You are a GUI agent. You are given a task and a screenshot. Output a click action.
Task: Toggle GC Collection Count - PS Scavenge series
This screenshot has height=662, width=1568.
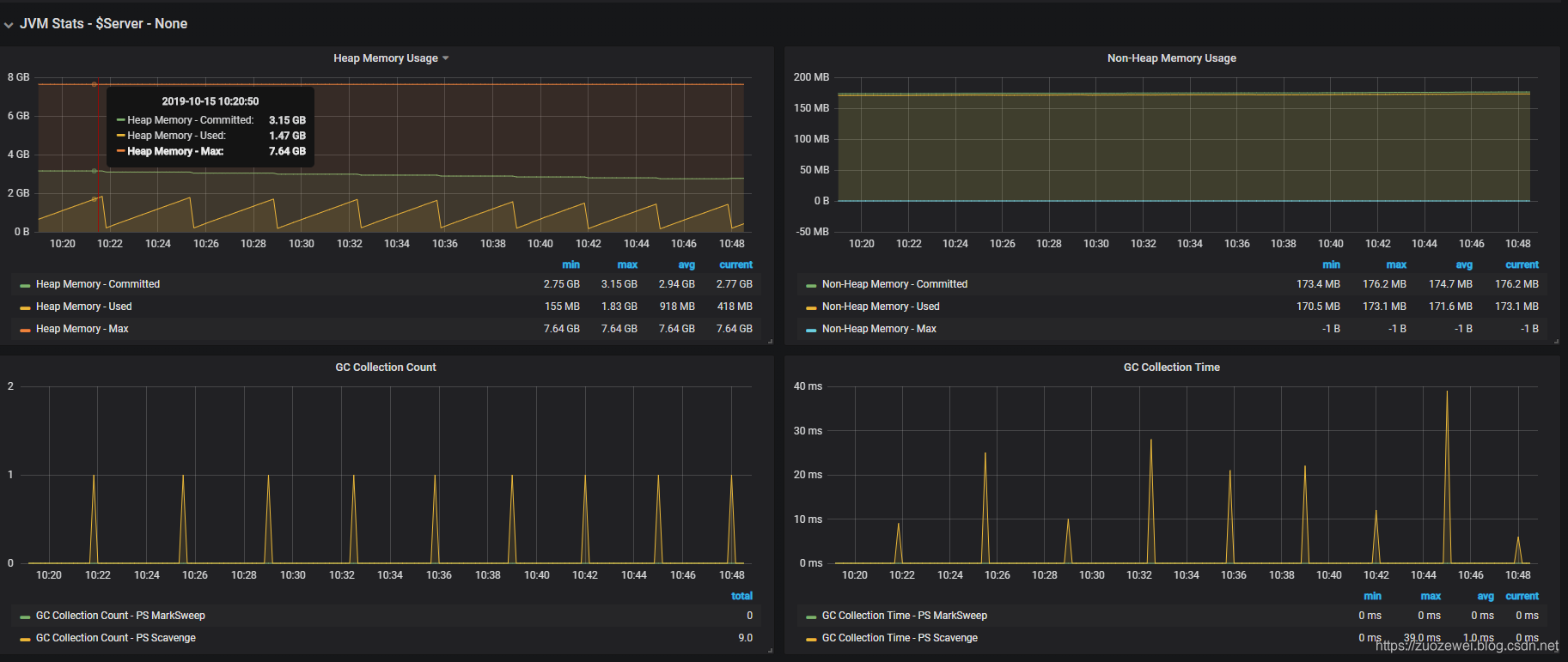point(116,638)
